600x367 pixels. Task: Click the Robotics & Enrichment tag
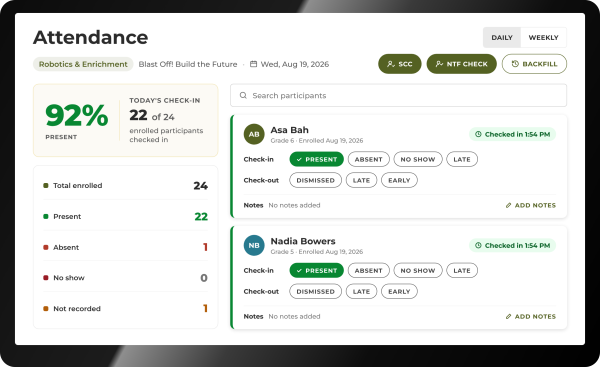(83, 64)
